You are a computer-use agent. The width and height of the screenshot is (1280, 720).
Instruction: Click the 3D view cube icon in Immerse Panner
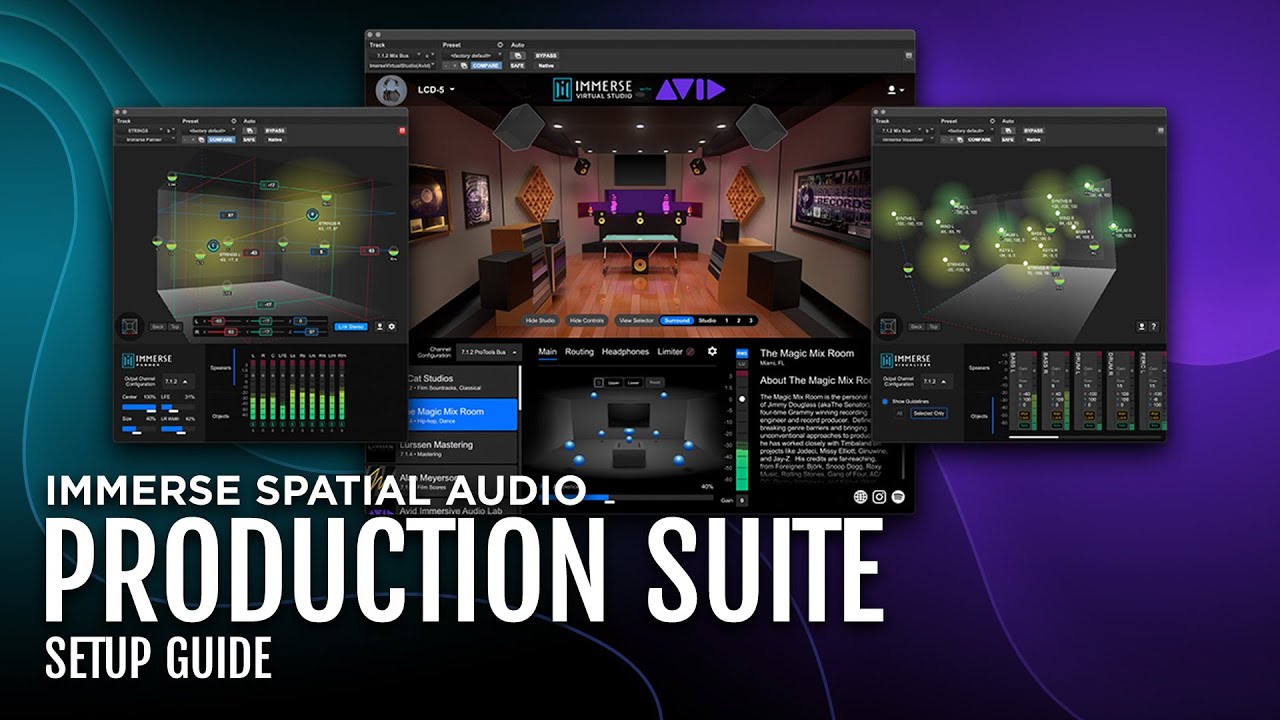click(x=130, y=326)
